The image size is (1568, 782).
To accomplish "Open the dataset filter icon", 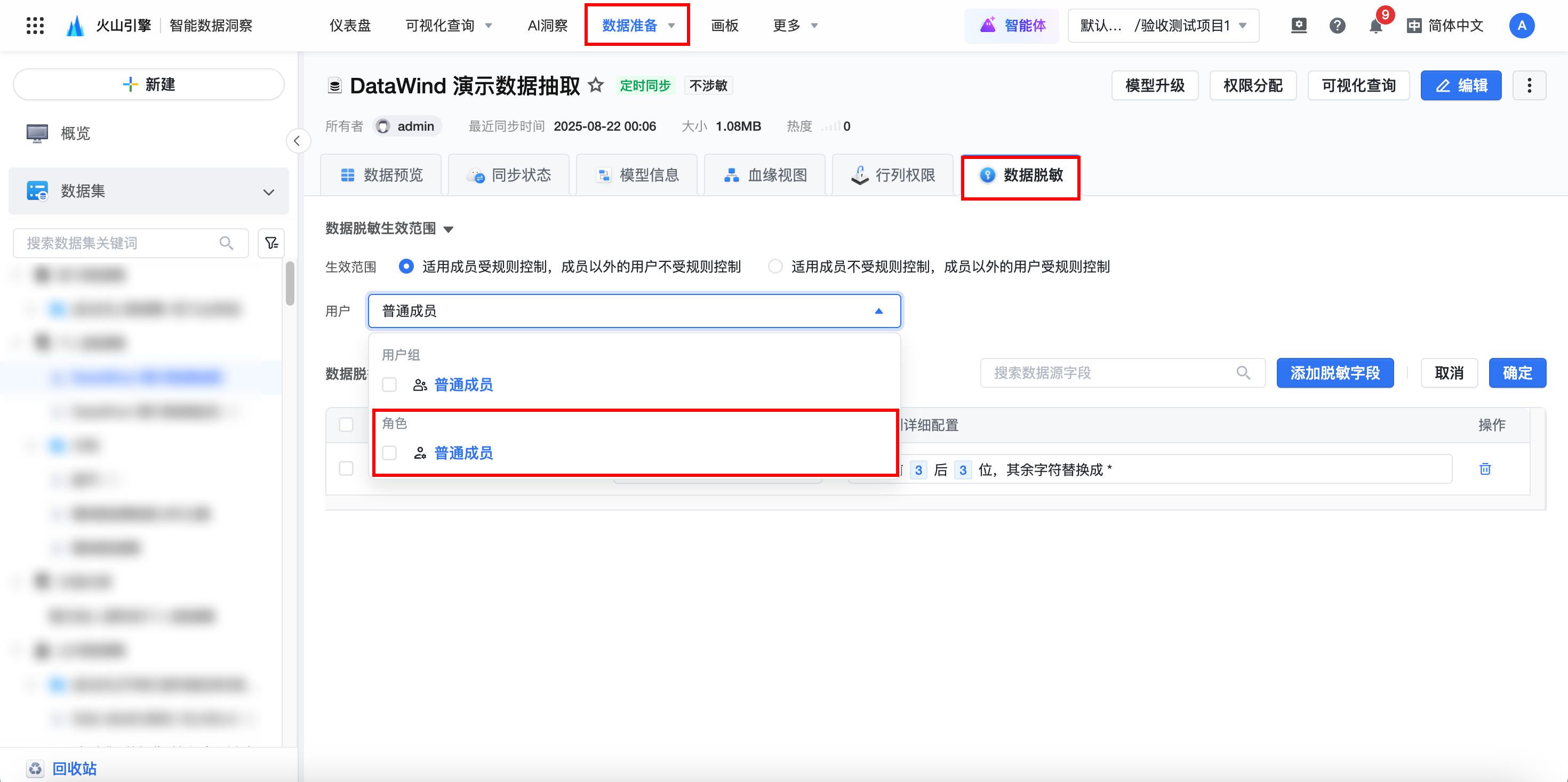I will (271, 243).
